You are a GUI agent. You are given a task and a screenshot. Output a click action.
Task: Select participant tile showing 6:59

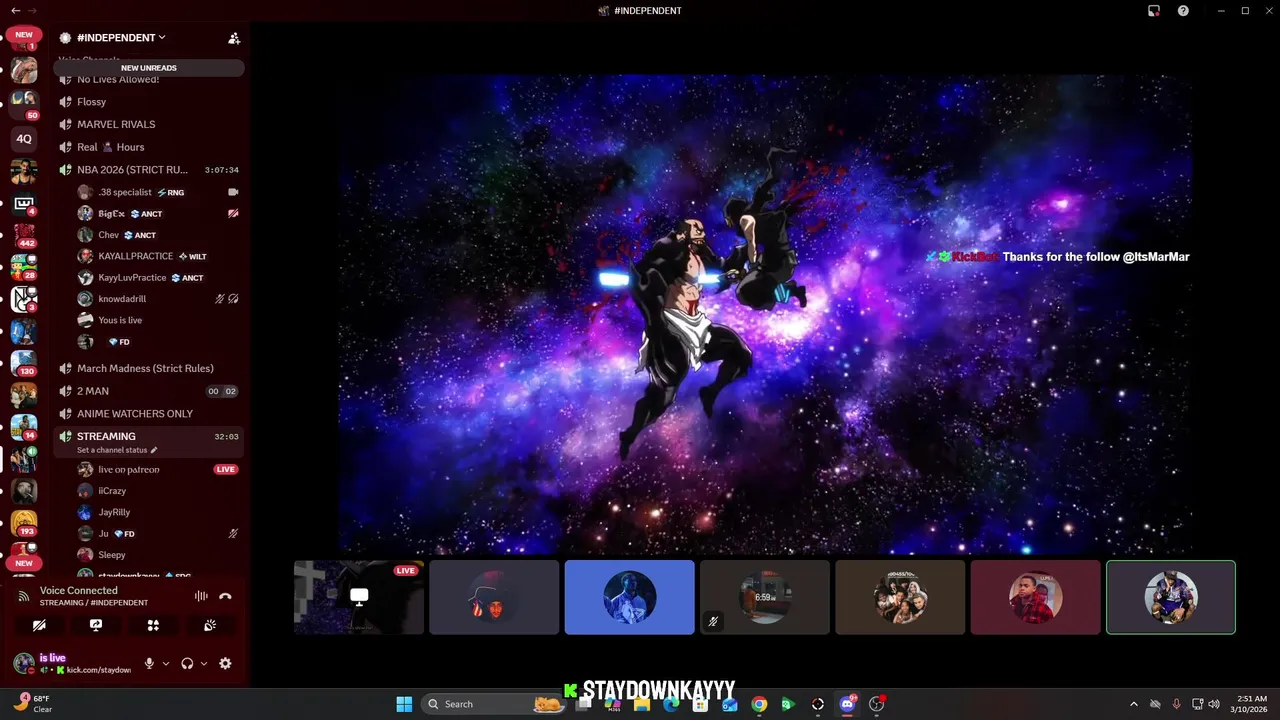pos(765,597)
